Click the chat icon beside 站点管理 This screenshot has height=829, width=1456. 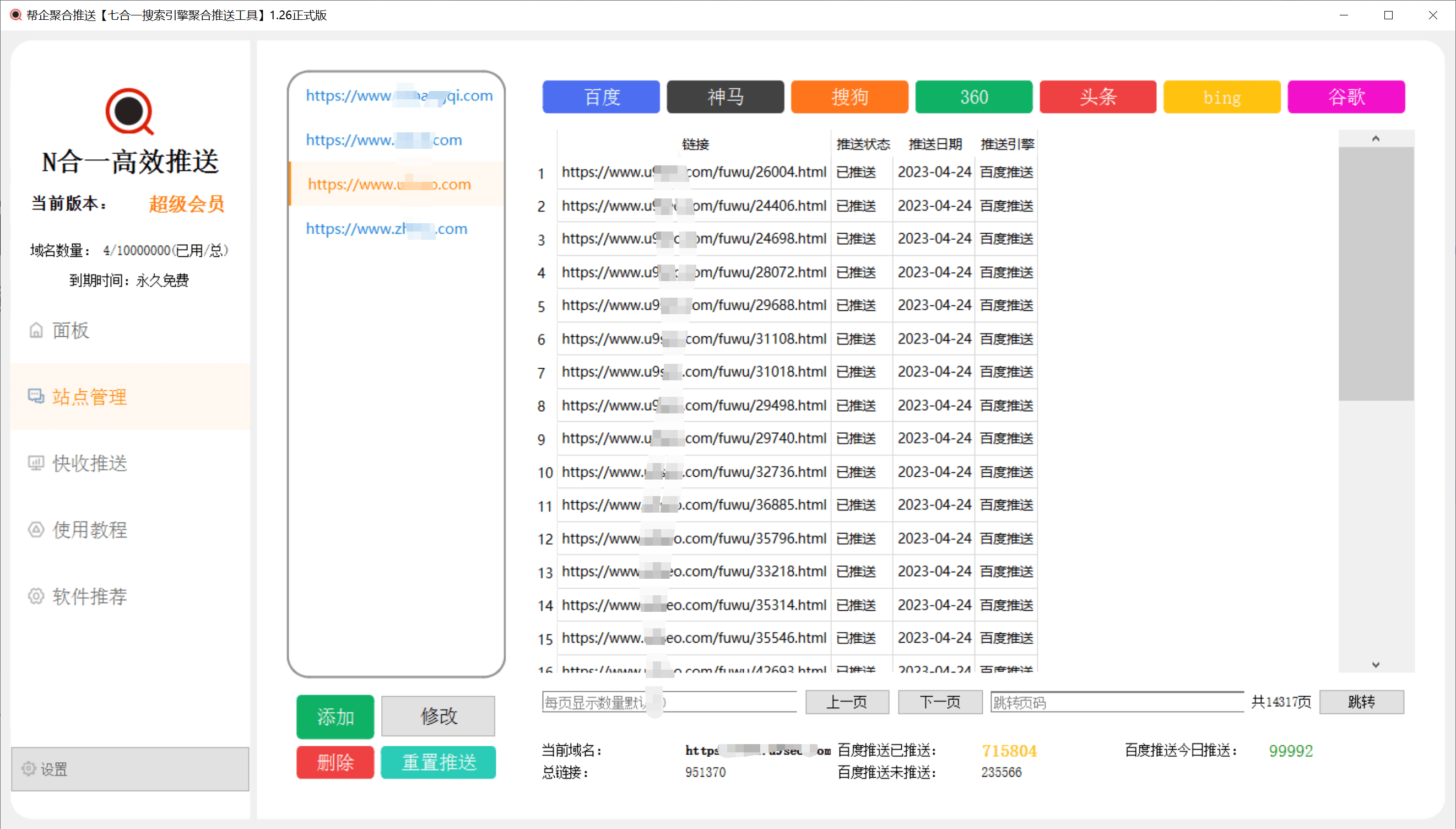36,396
